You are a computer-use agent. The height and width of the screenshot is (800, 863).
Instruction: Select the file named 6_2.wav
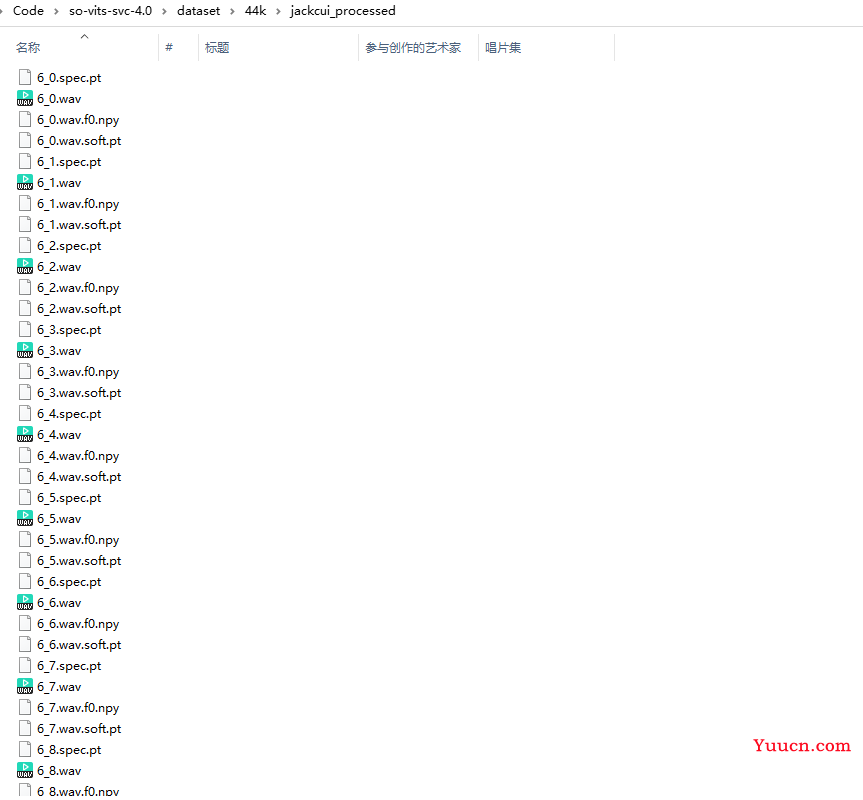coord(59,267)
